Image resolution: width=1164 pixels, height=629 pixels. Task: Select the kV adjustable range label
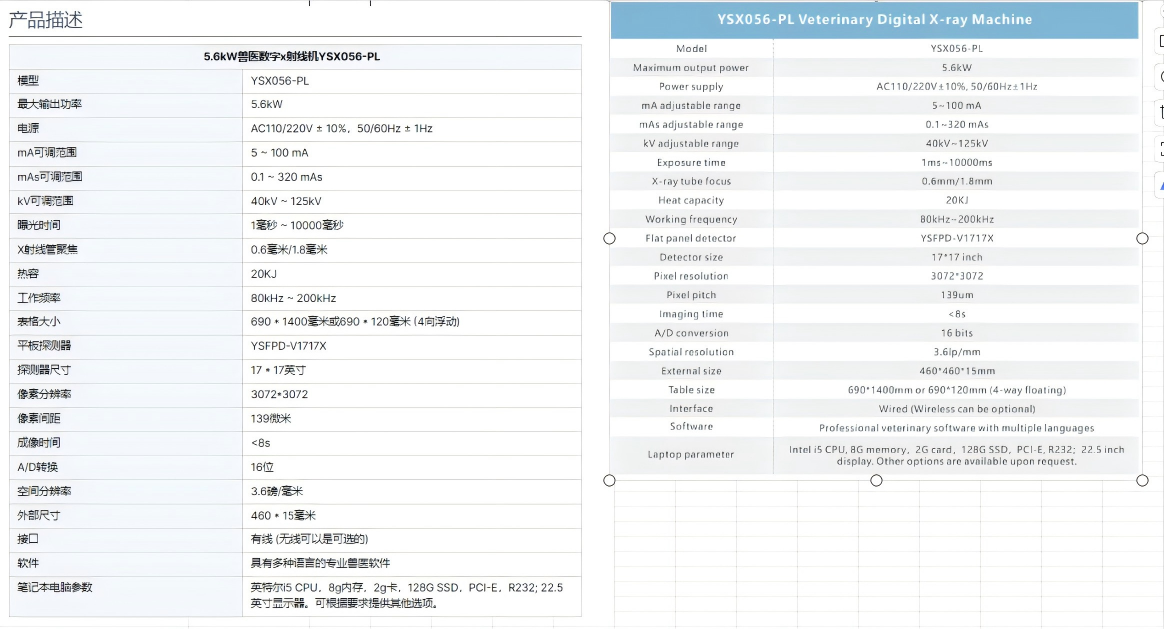(x=691, y=143)
